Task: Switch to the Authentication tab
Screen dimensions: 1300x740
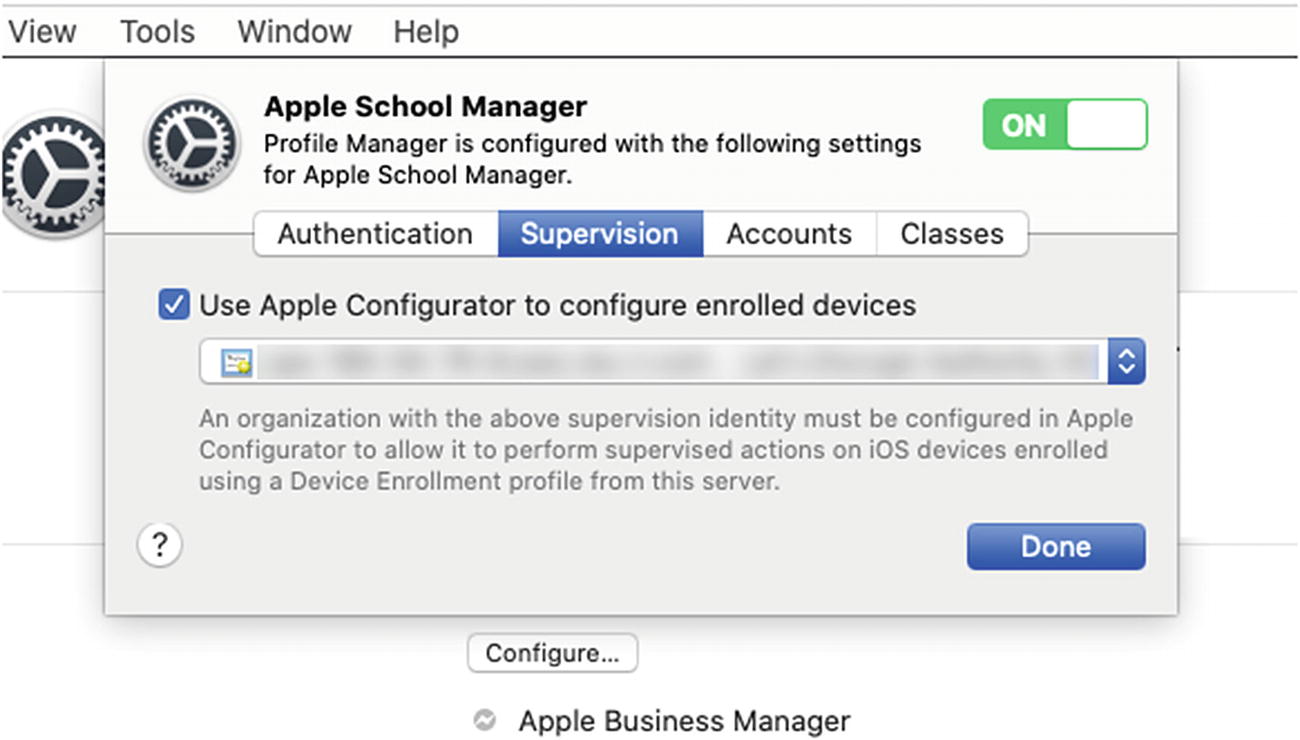Action: point(375,234)
